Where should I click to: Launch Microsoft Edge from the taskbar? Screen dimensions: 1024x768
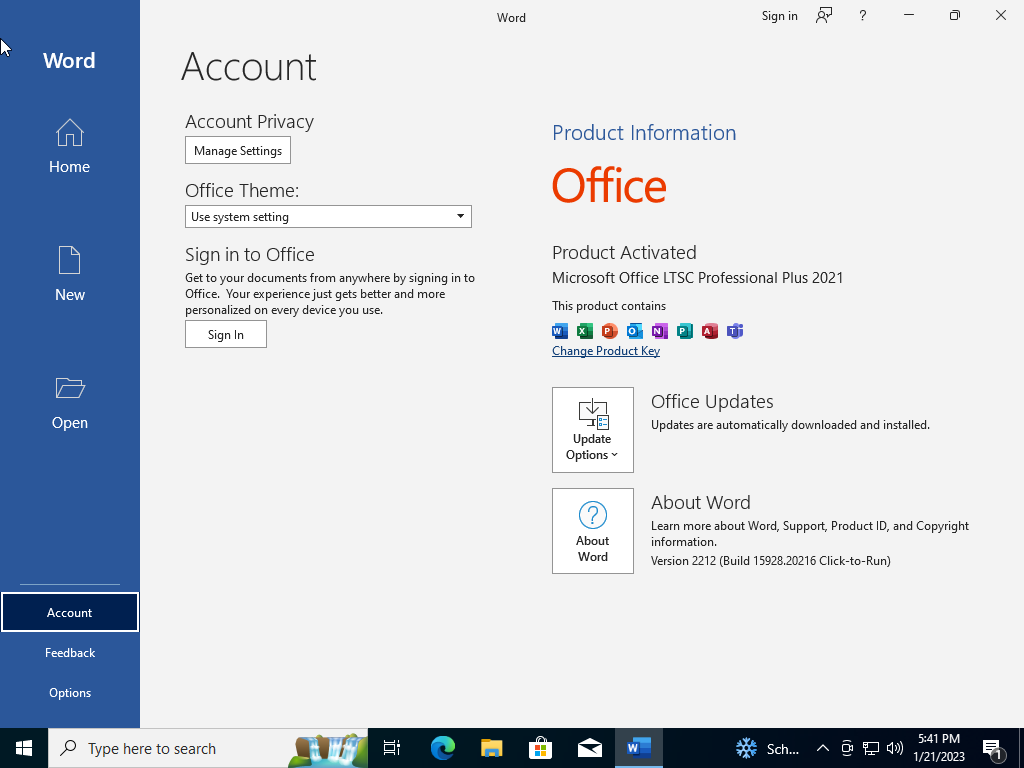coord(442,748)
